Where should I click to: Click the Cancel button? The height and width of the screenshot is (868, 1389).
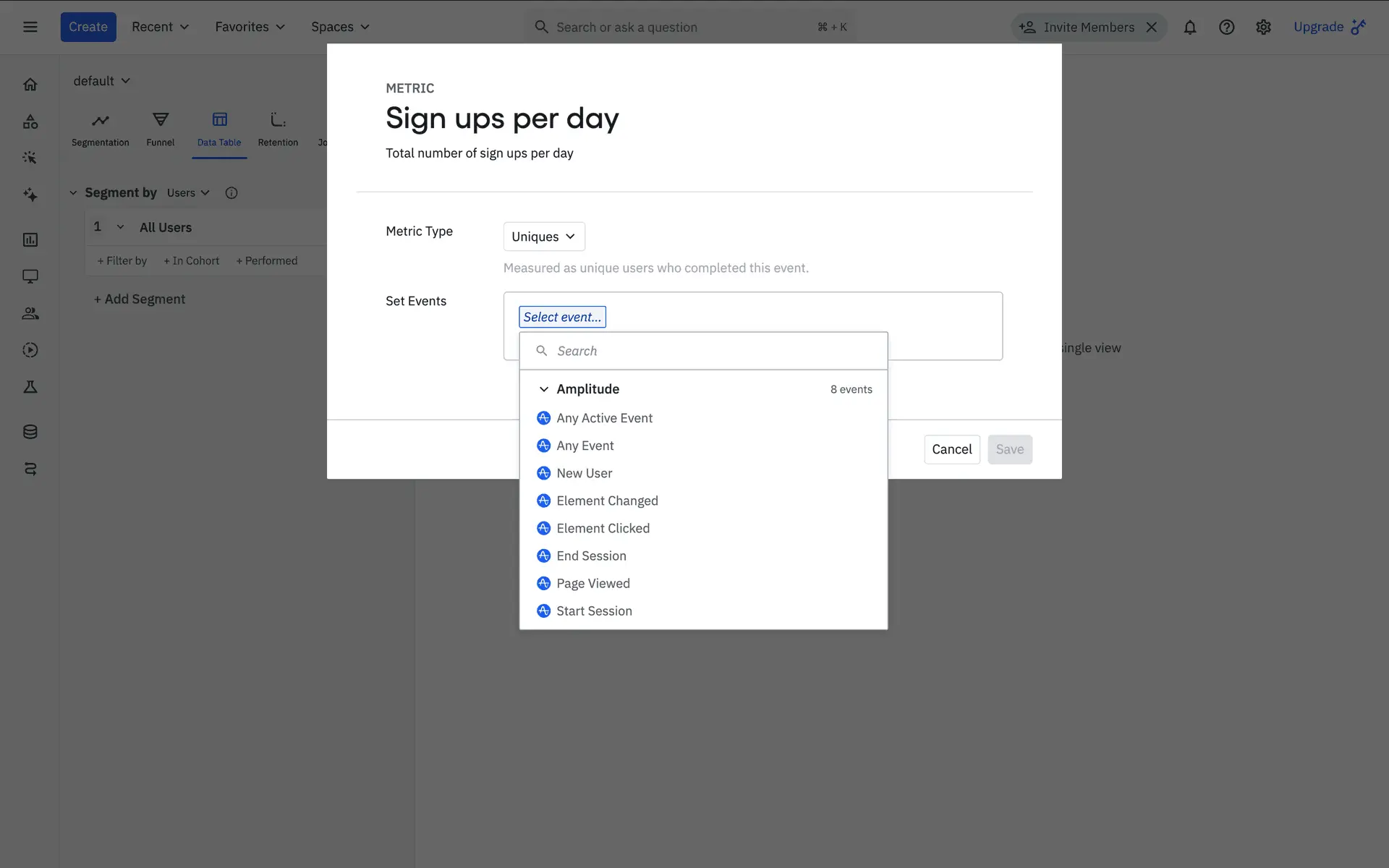[x=951, y=449]
